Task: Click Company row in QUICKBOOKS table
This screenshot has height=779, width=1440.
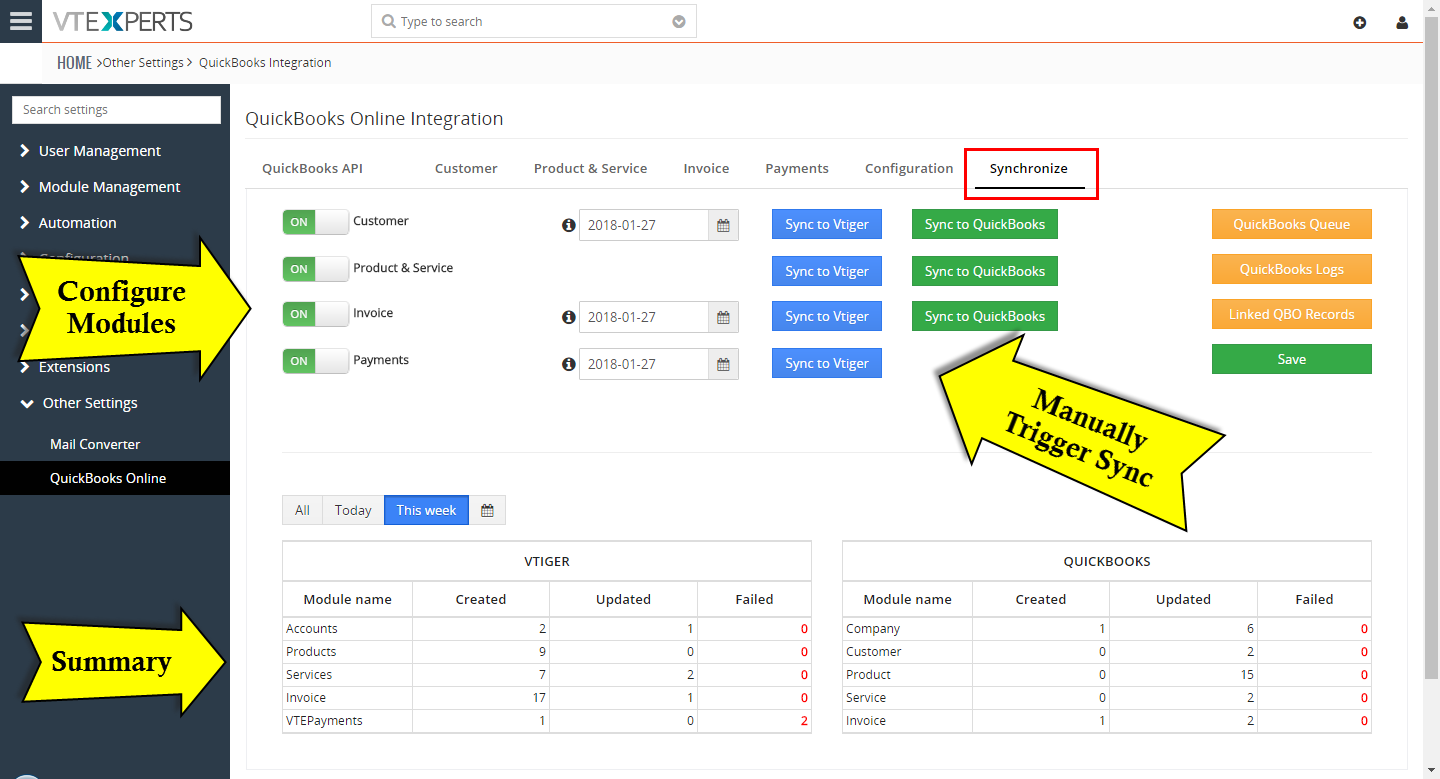Action: pyautogui.click(x=1107, y=629)
